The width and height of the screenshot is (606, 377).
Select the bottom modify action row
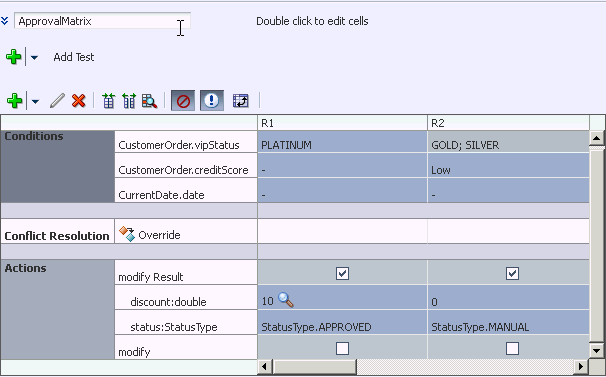point(186,348)
